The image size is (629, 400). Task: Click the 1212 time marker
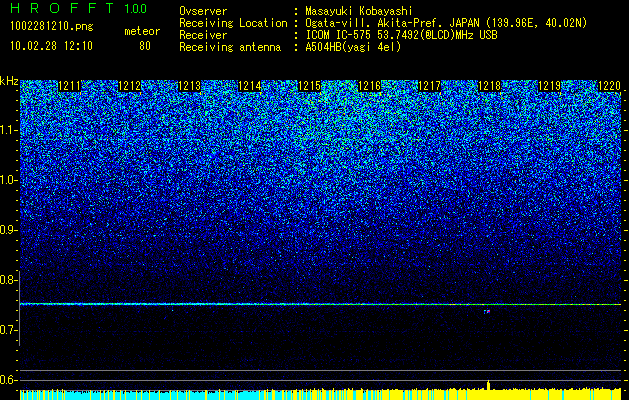click(x=130, y=86)
